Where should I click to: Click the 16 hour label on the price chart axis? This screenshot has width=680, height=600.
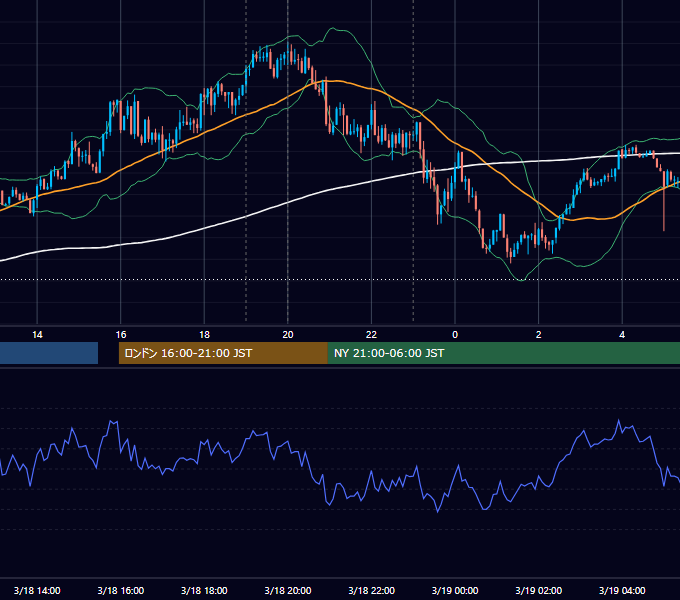tap(121, 335)
